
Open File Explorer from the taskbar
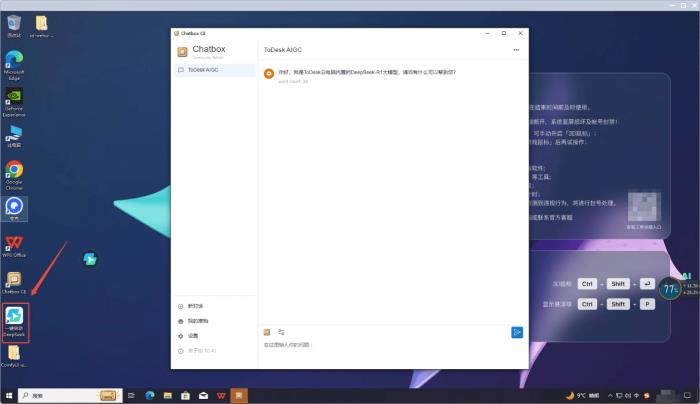pyautogui.click(x=168, y=396)
